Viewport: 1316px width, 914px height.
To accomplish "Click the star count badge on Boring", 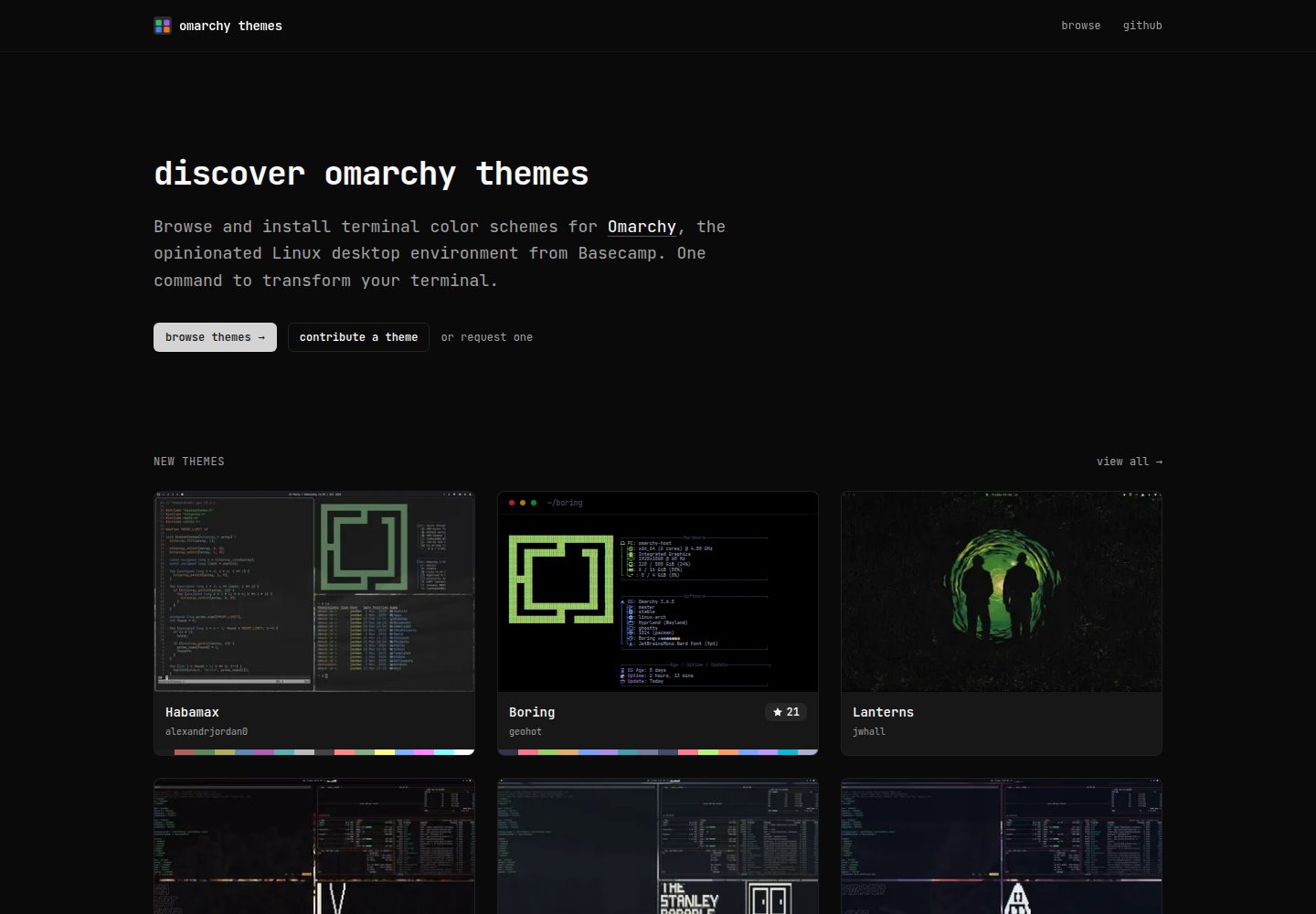I will (x=786, y=712).
